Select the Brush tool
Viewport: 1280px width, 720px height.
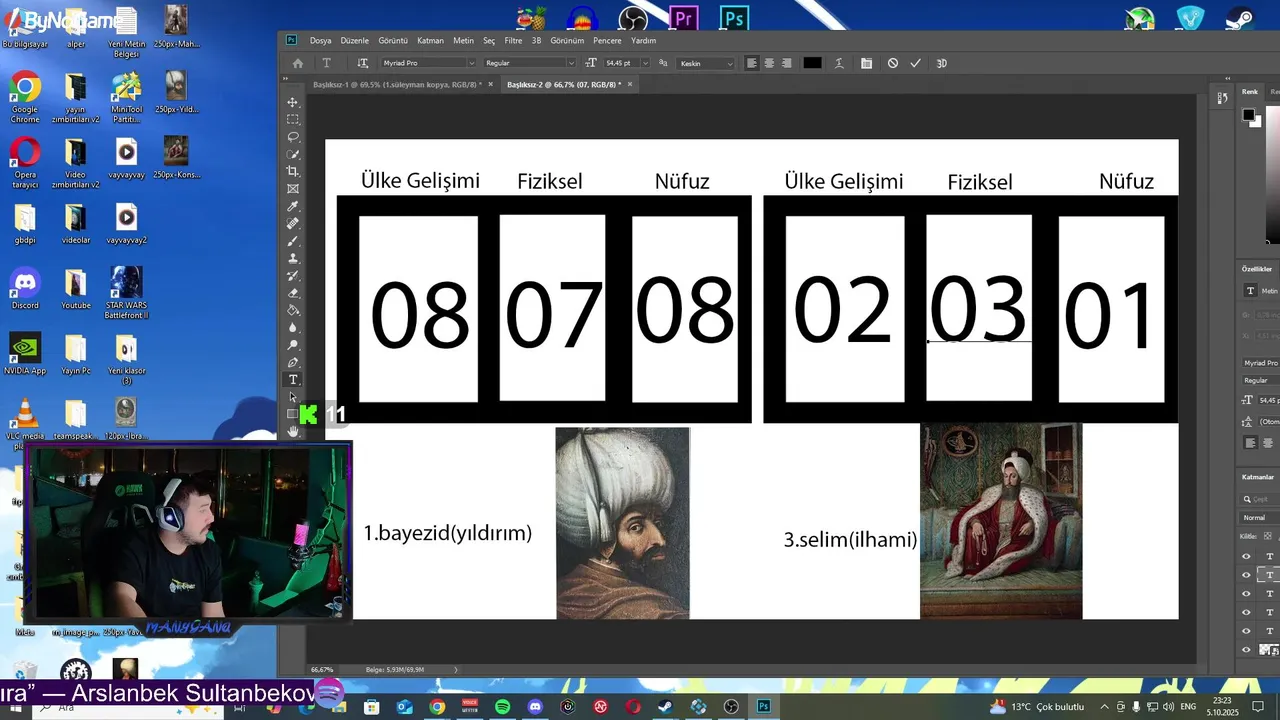(293, 241)
